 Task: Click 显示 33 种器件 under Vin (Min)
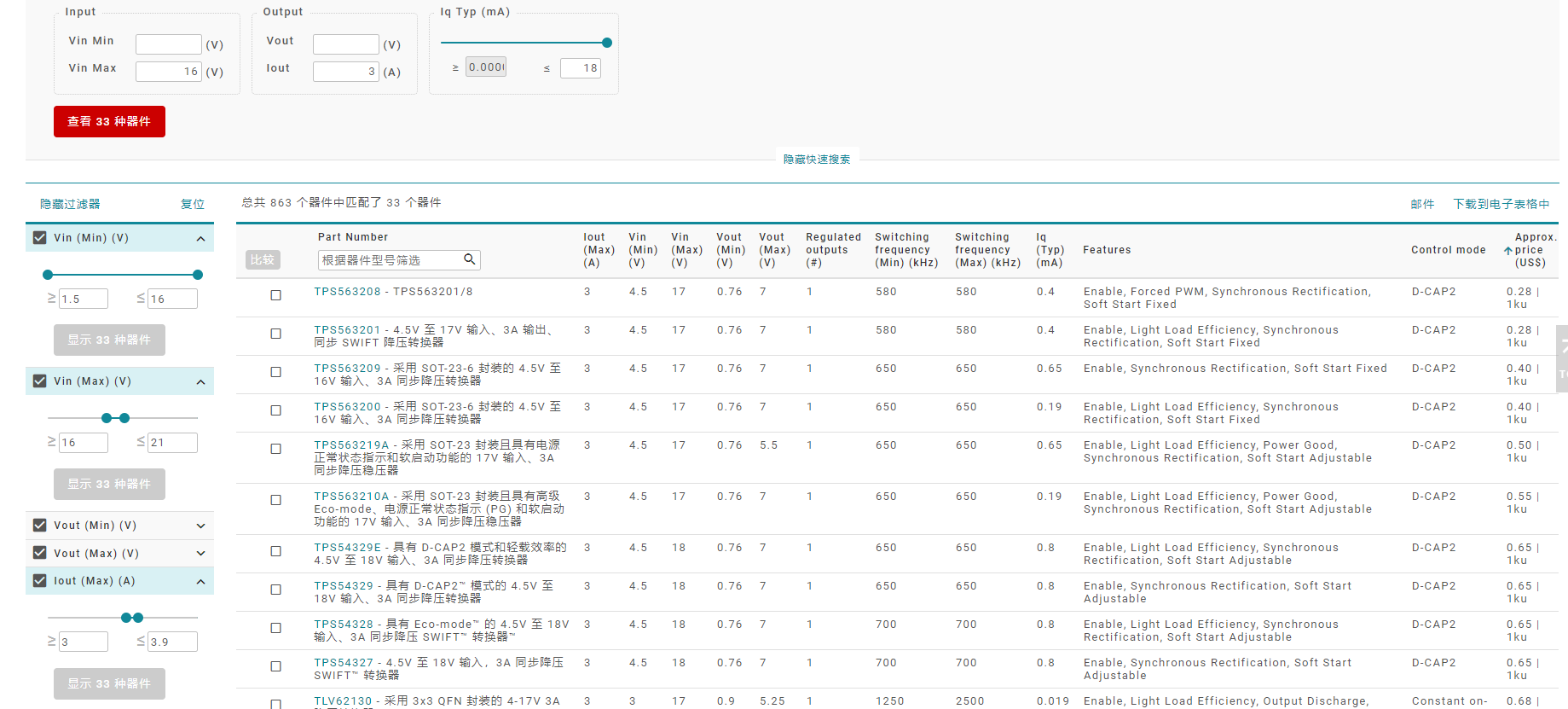(x=109, y=340)
